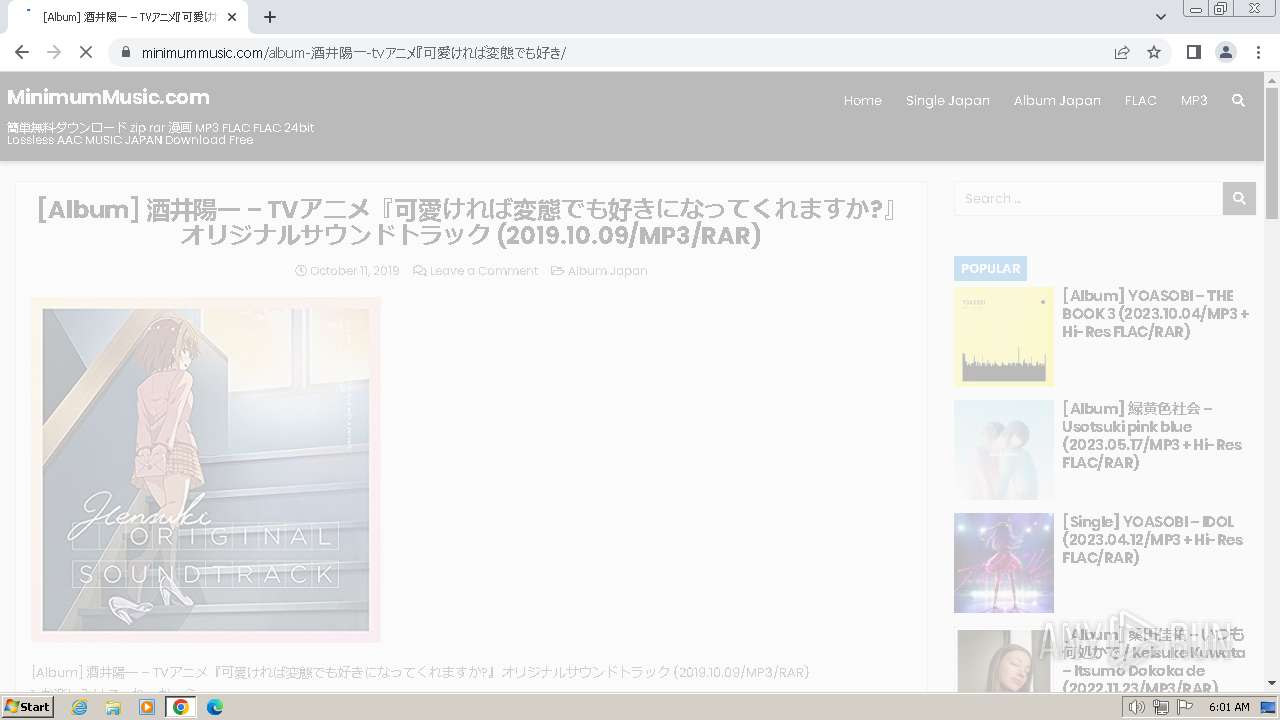Open Usotsuki pink blue thumbnail

[1004, 450]
